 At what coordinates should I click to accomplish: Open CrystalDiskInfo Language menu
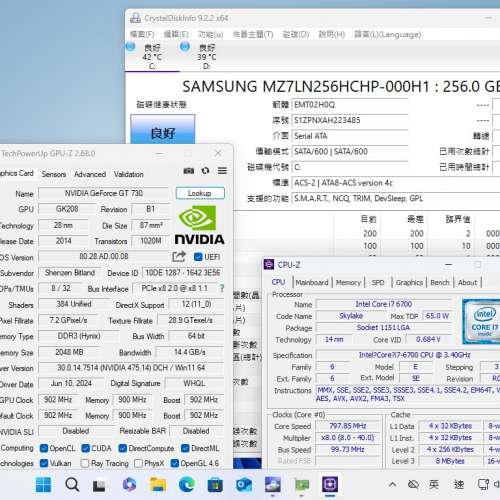click(x=388, y=34)
